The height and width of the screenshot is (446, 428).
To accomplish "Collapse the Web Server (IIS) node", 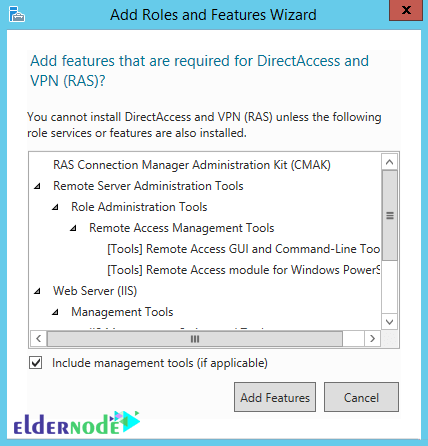I will (37, 291).
